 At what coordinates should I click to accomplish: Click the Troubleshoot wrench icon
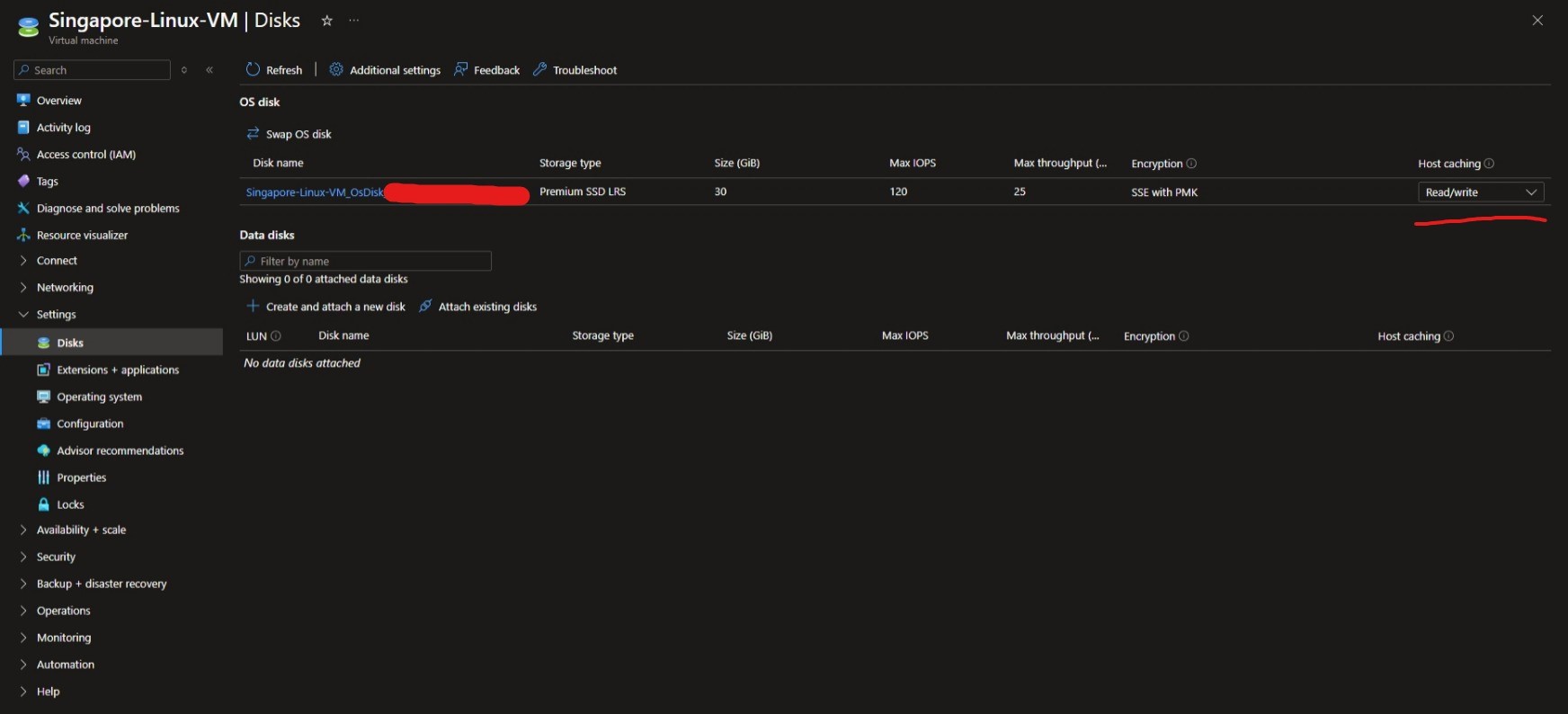tap(539, 69)
